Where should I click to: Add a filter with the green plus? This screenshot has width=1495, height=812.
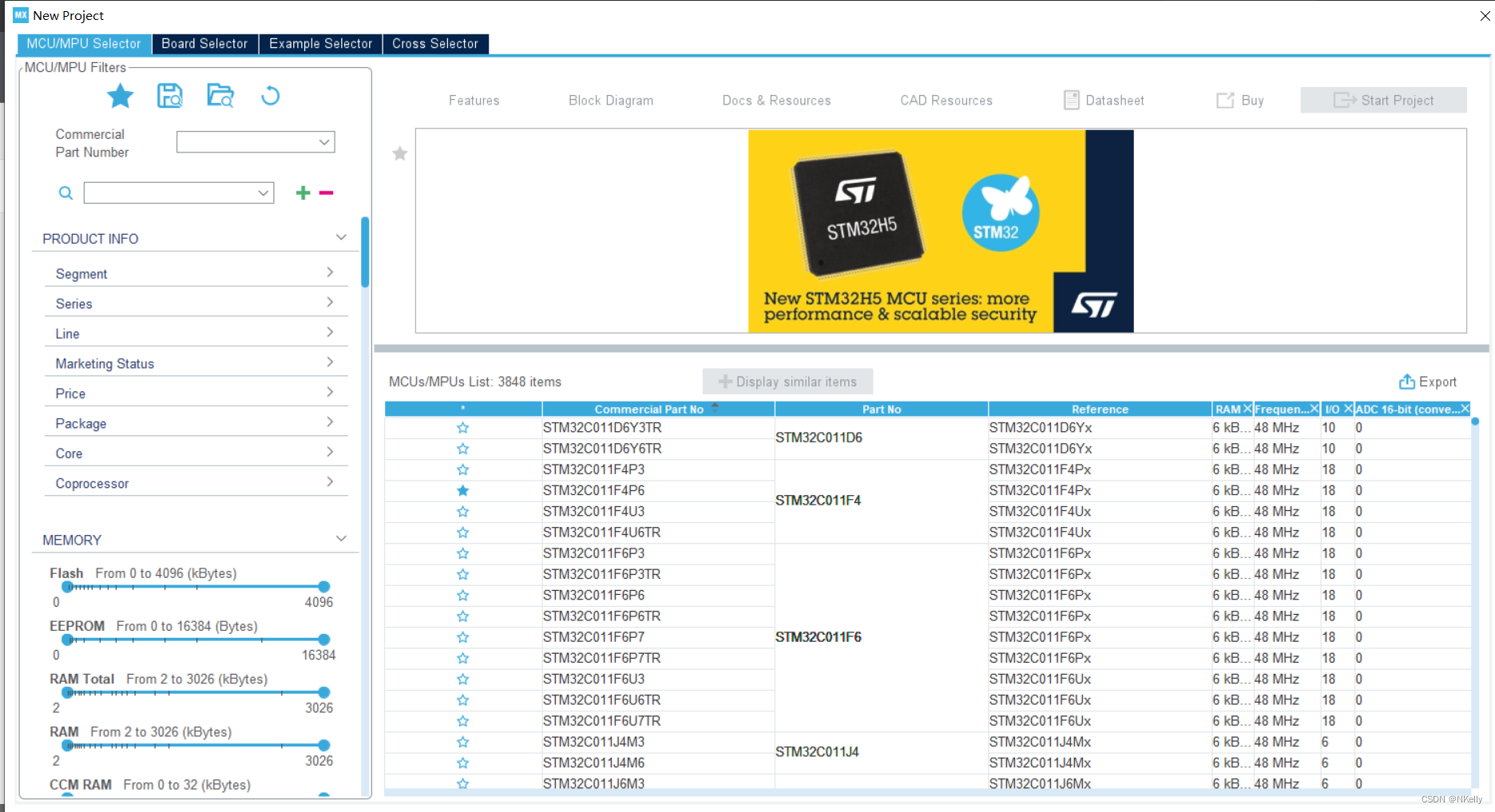point(303,192)
